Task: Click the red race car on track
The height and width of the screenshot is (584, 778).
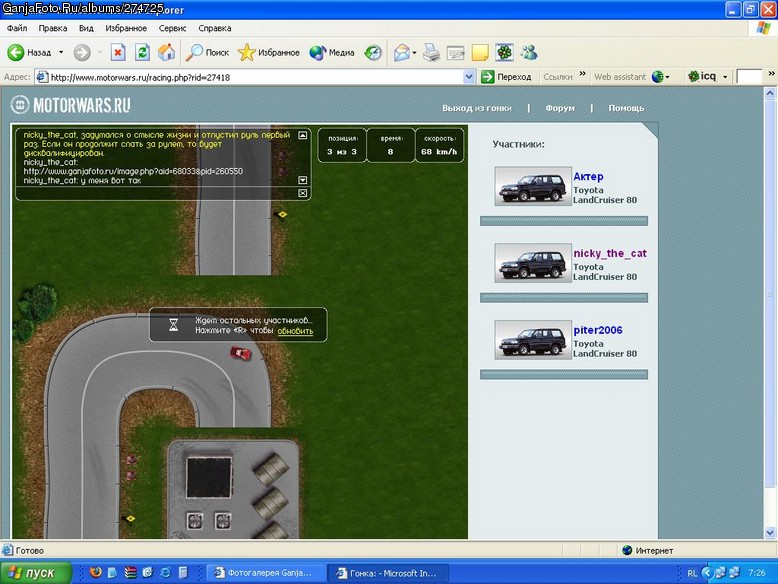Action: (x=241, y=353)
